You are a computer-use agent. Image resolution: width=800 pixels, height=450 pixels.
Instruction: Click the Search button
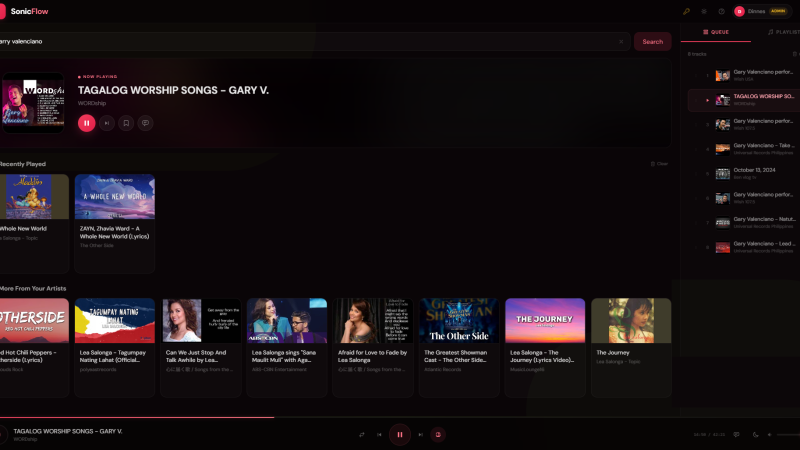(653, 42)
